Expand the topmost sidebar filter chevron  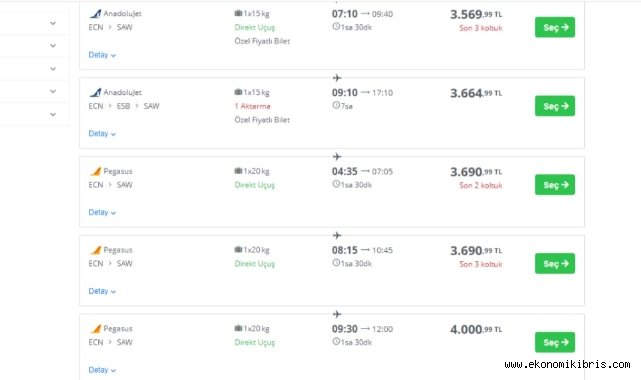pos(53,23)
